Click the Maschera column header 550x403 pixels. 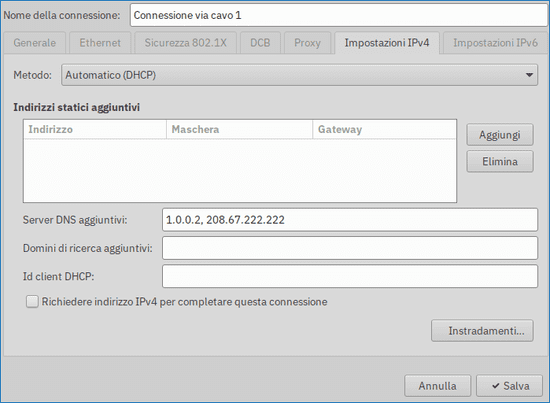click(239, 129)
